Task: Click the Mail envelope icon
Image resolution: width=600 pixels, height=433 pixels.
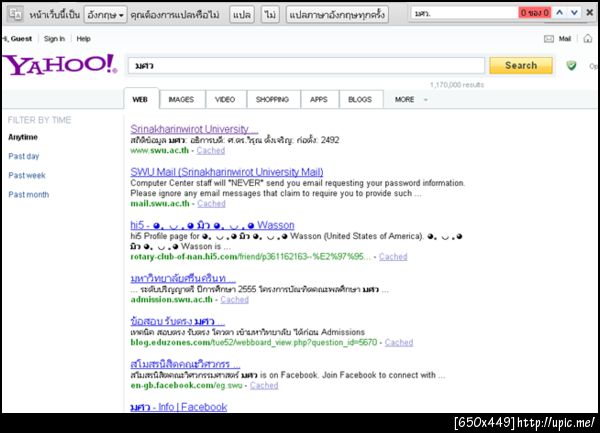Action: pos(549,39)
